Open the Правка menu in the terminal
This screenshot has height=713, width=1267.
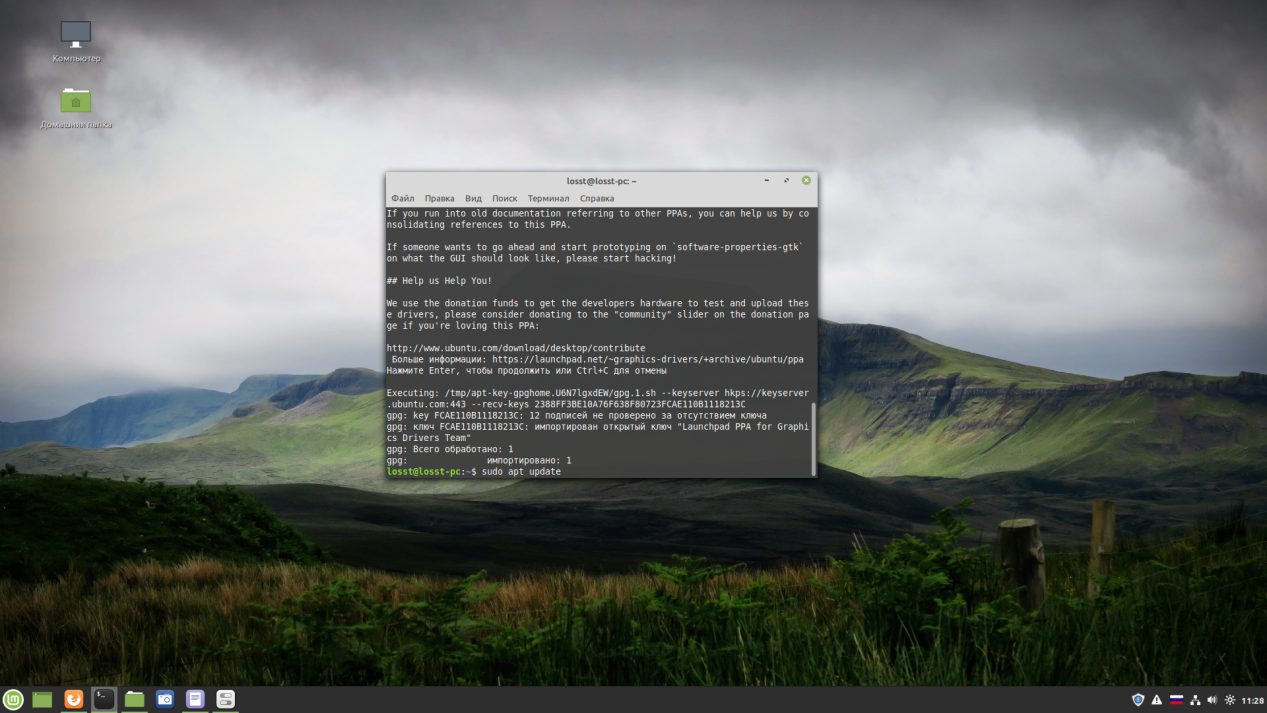point(439,198)
